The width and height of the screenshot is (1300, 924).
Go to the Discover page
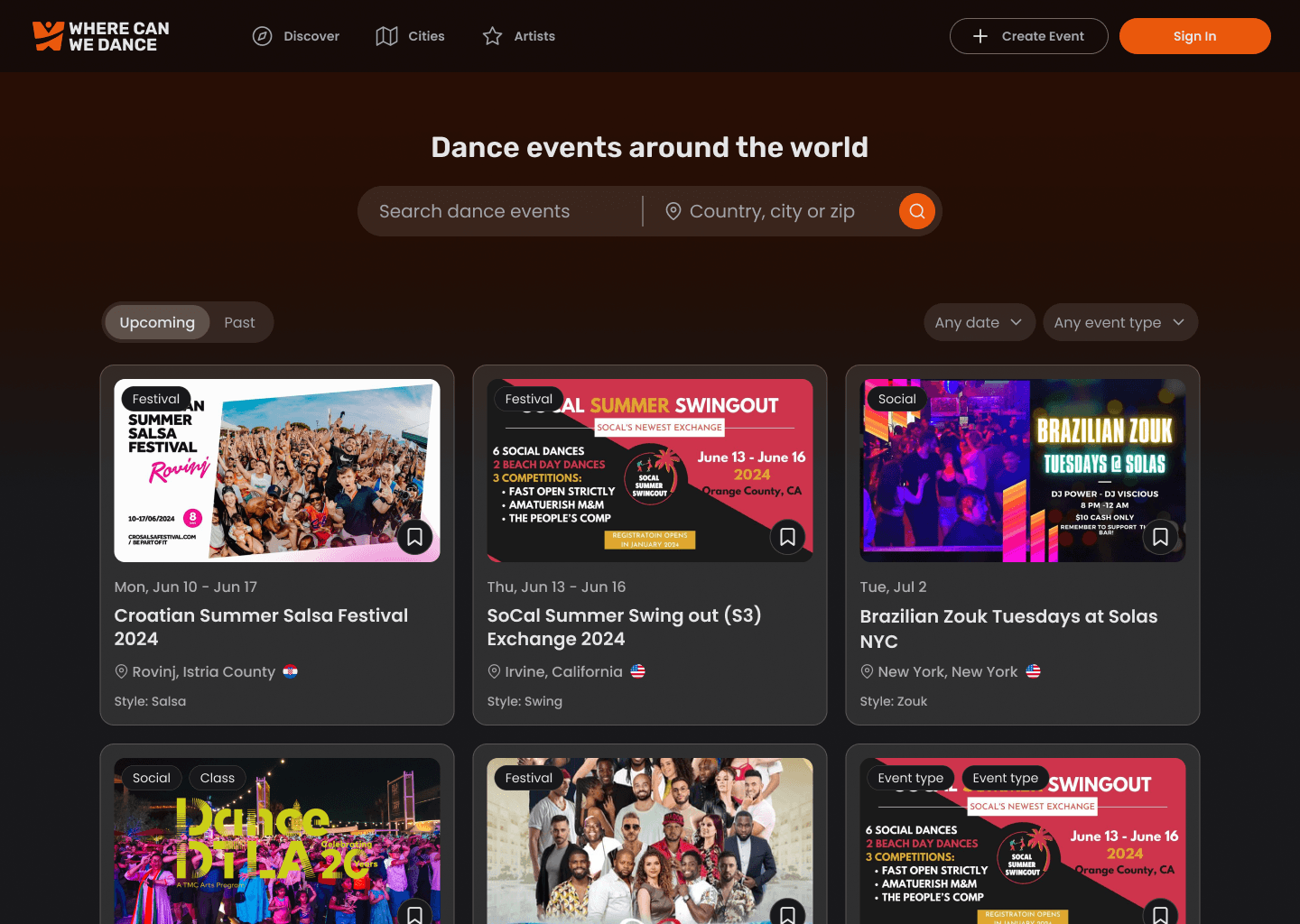click(296, 36)
